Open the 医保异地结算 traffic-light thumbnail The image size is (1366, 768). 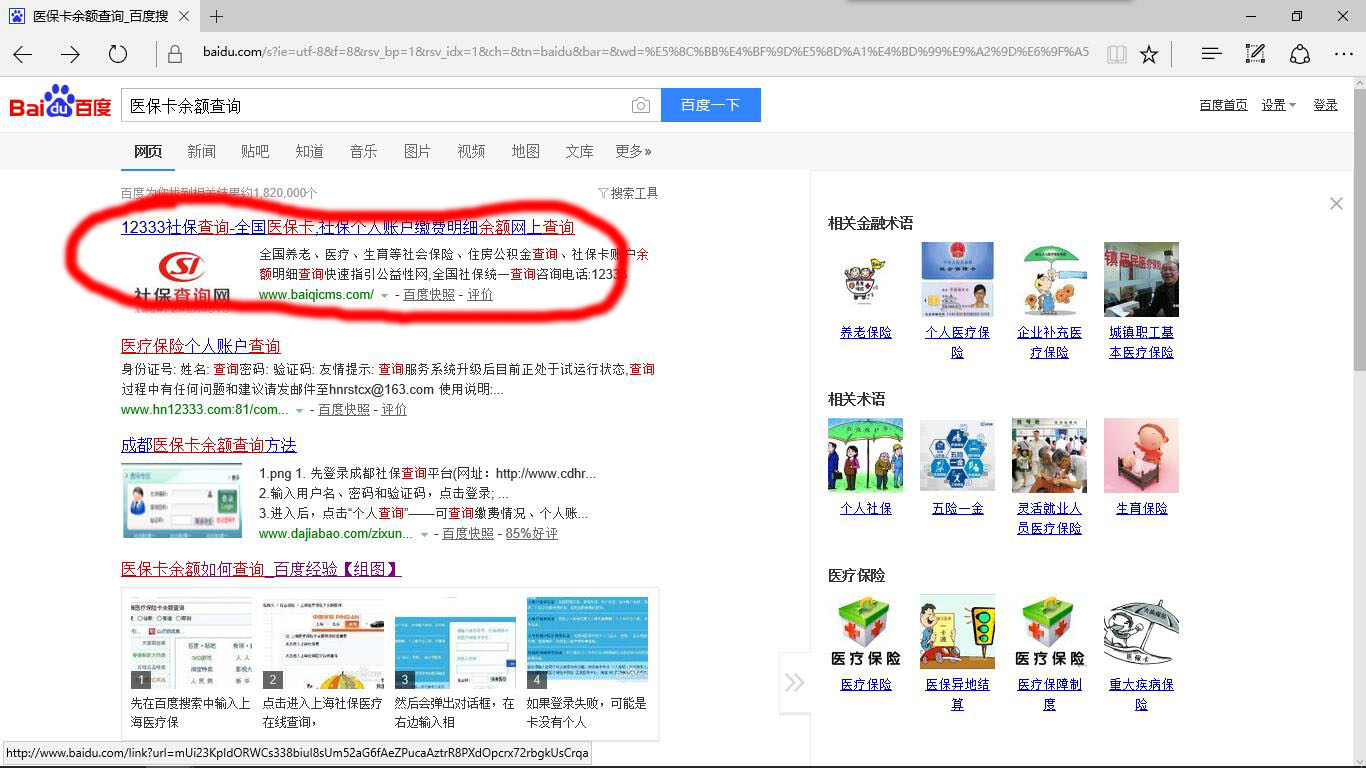(957, 631)
